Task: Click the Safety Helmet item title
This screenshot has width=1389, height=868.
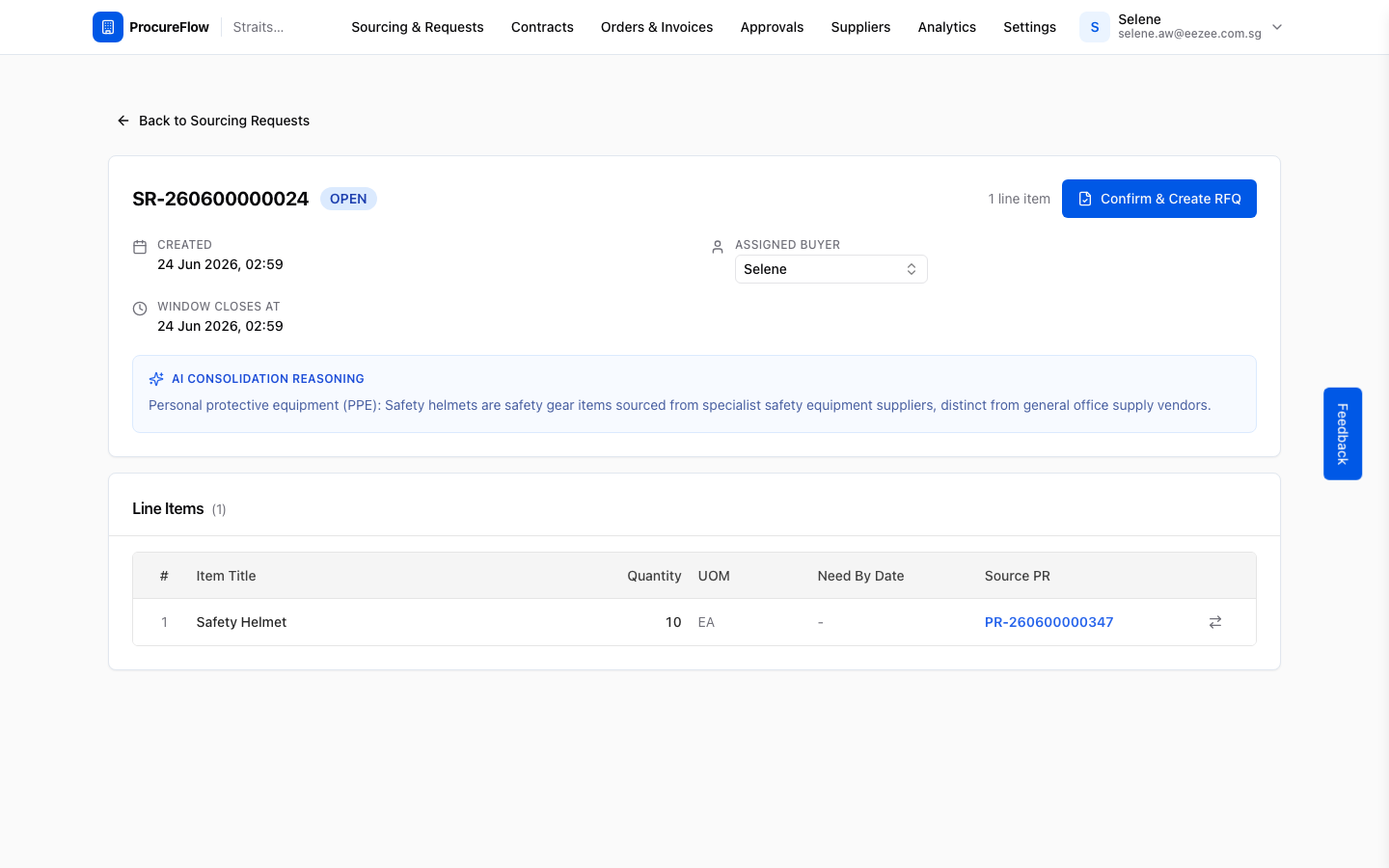Action: click(241, 622)
